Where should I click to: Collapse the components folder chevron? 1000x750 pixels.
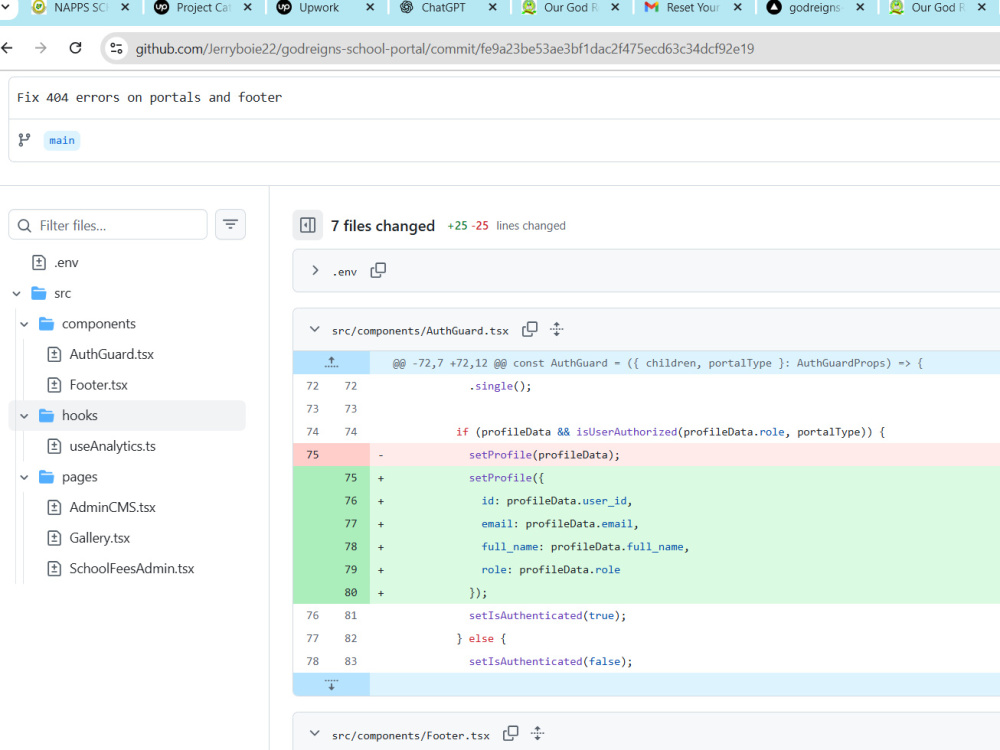coord(24,324)
